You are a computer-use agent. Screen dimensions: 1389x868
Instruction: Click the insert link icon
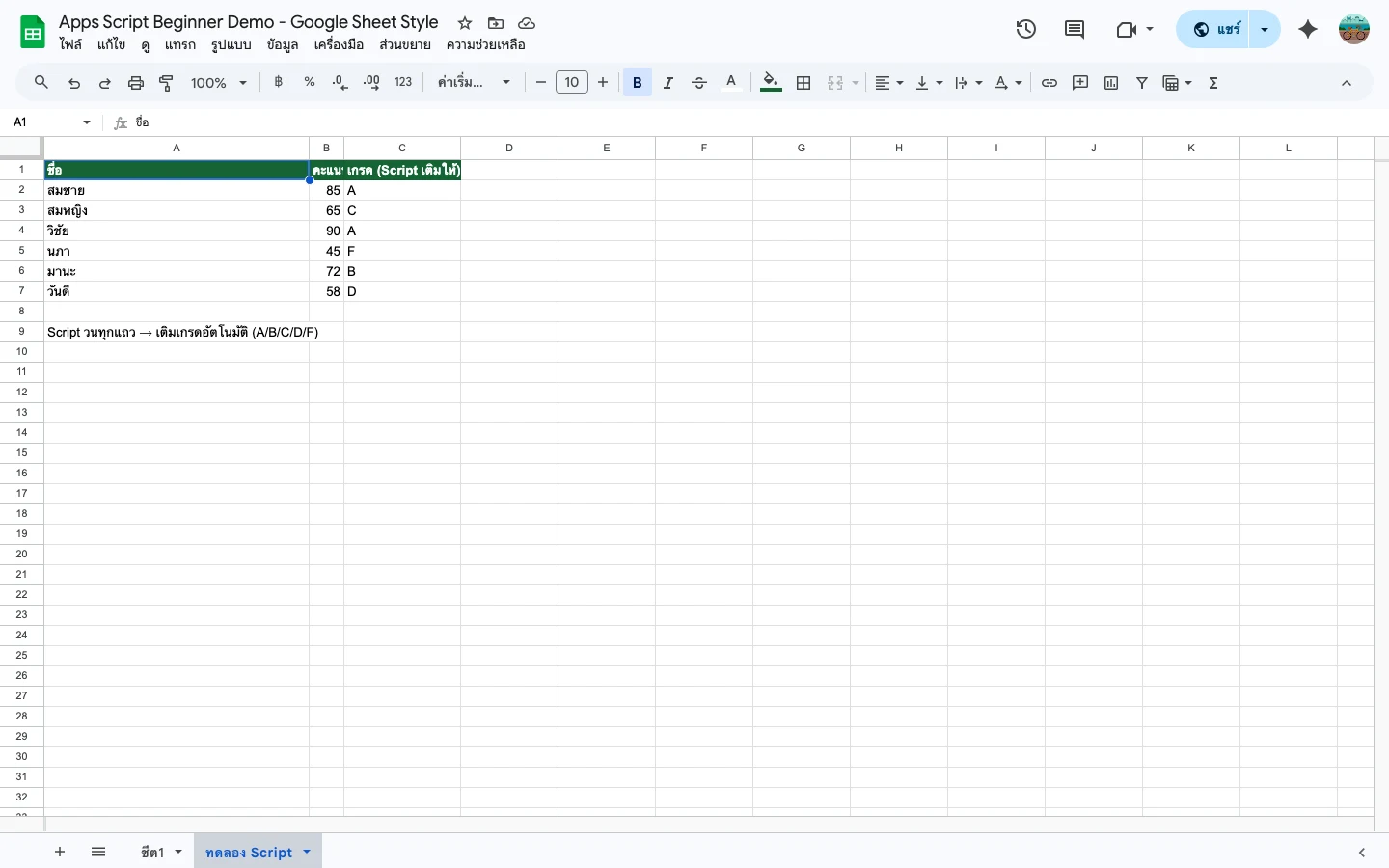coord(1049,83)
